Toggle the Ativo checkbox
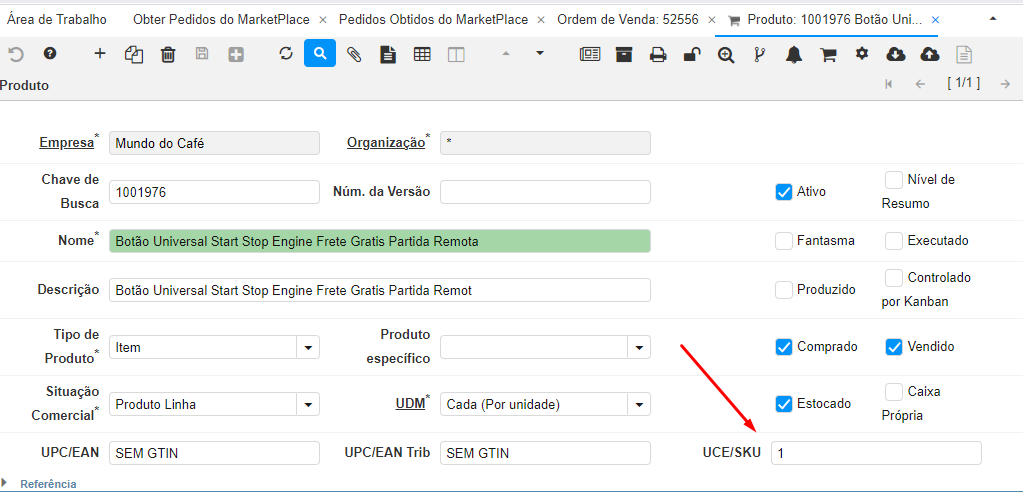Image resolution: width=1023 pixels, height=493 pixels. (x=784, y=192)
